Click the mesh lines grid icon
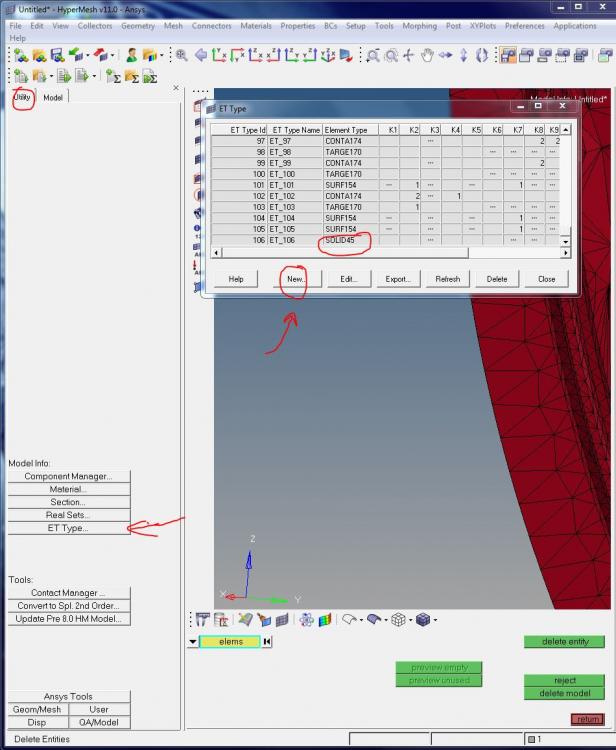Screen dimensions: 616x750 point(282,620)
